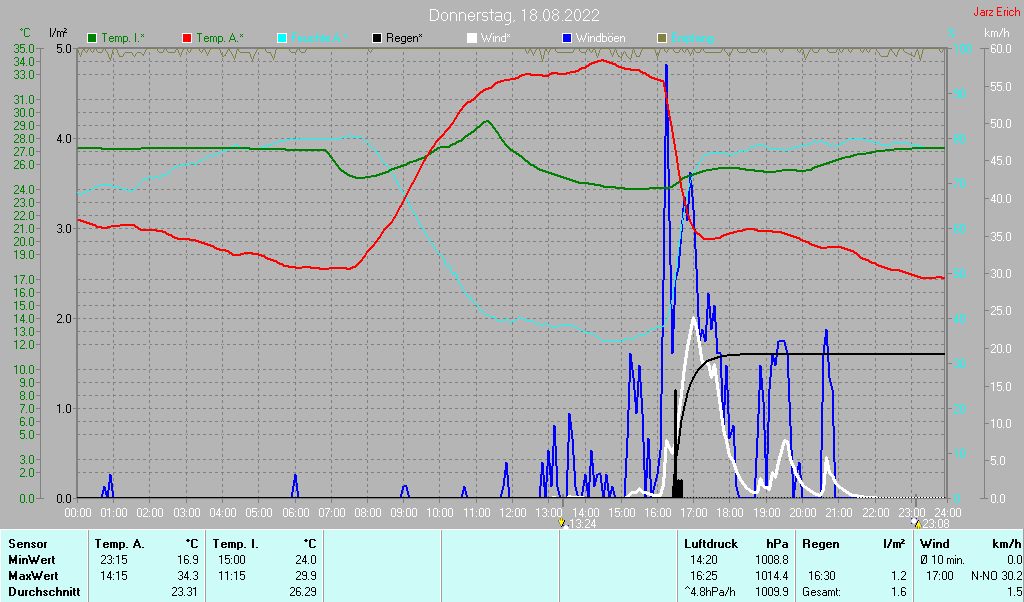The width and height of the screenshot is (1024, 602).
Task: Click the Regen column header in the table
Action: pyautogui.click(x=821, y=543)
